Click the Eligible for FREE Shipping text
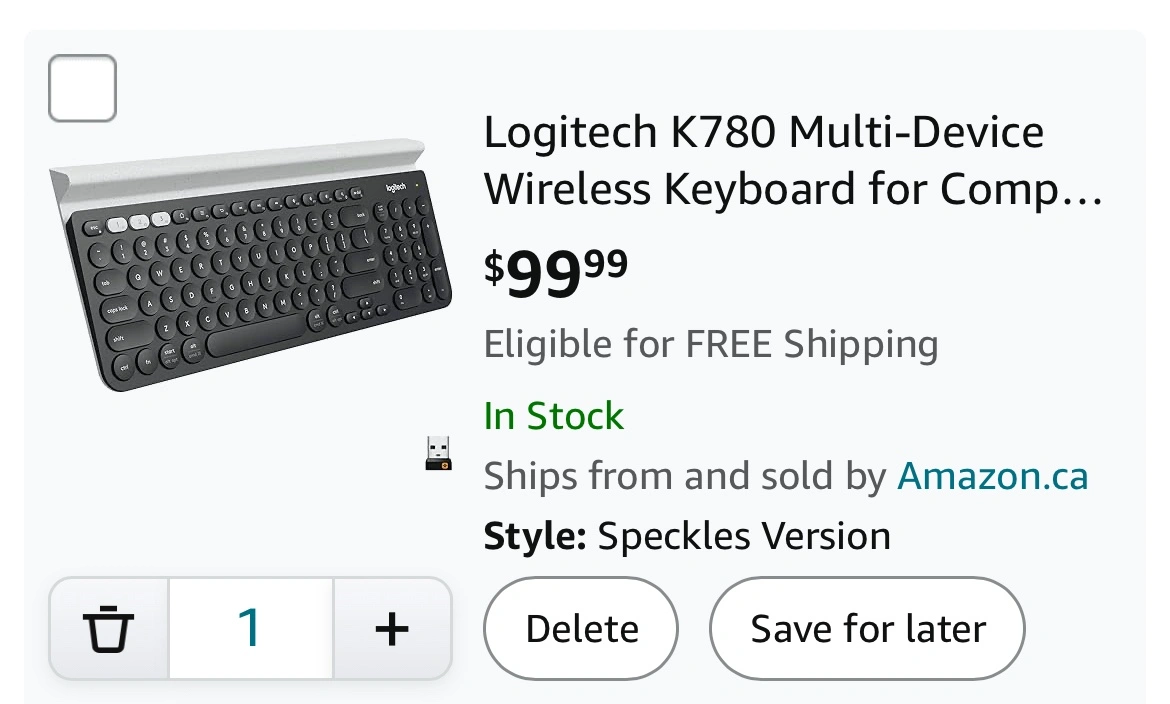 710,345
